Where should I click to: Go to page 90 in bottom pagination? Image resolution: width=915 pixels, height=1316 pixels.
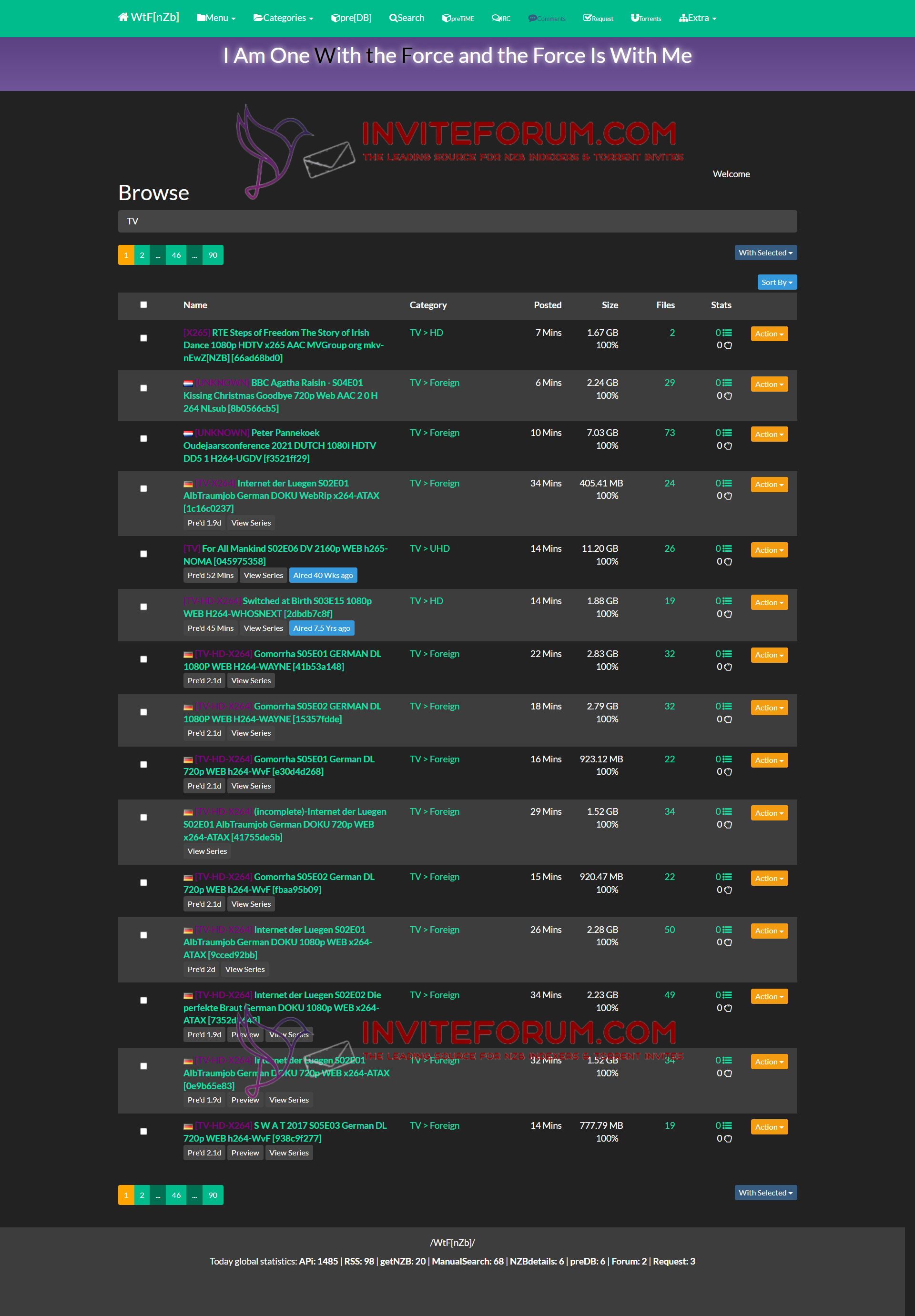pyautogui.click(x=213, y=1195)
